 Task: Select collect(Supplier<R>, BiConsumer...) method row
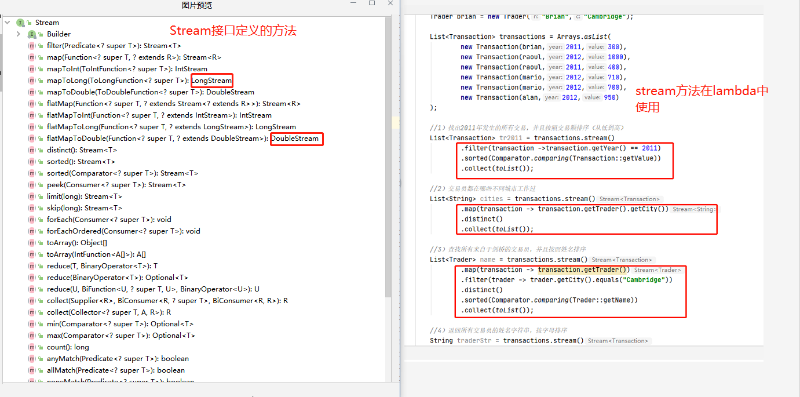click(x=167, y=301)
